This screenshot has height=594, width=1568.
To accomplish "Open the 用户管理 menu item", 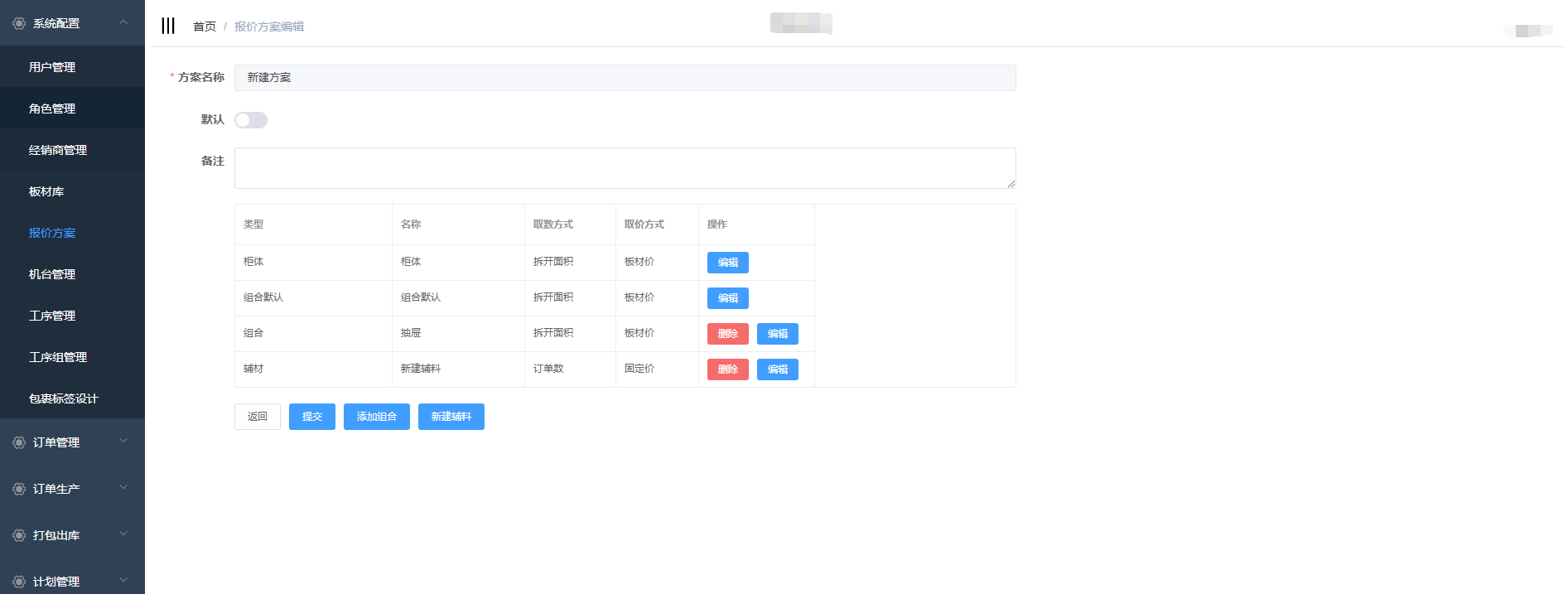I will point(52,67).
